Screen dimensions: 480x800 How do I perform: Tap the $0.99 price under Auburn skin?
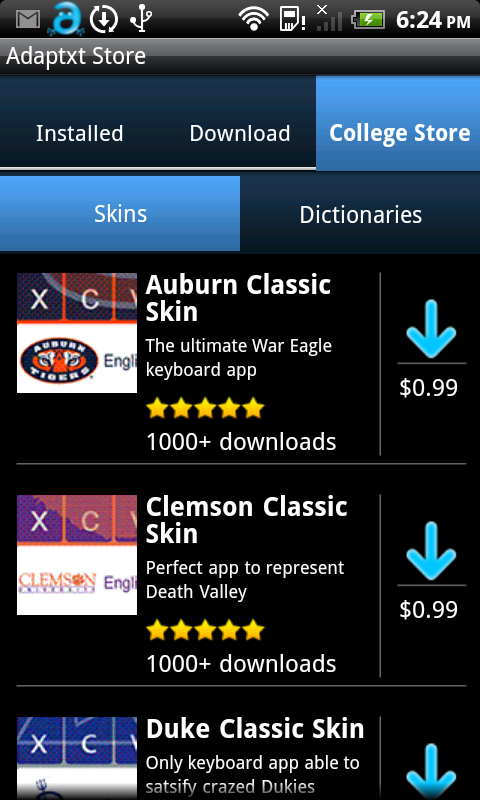[x=428, y=388]
